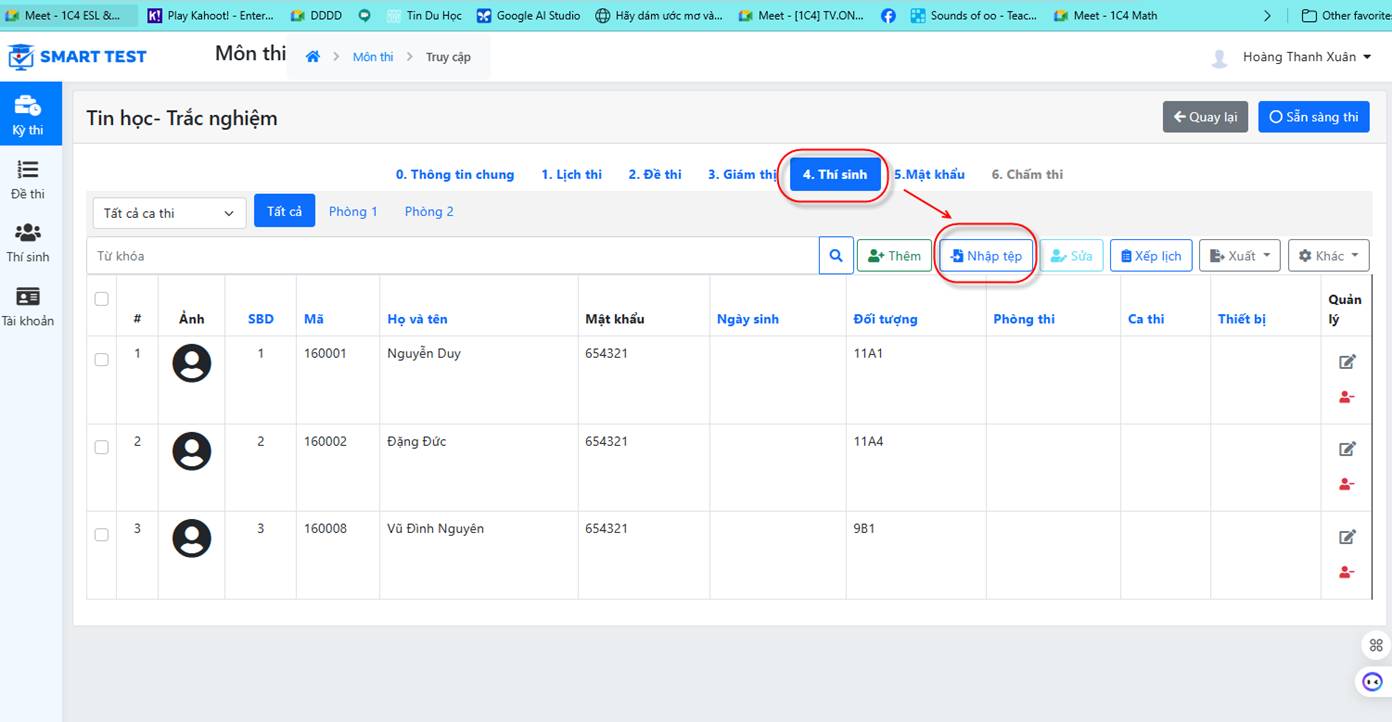Image resolution: width=1392 pixels, height=722 pixels.
Task: Open the Hoàng Thanh Xuân user menu
Action: [1306, 57]
